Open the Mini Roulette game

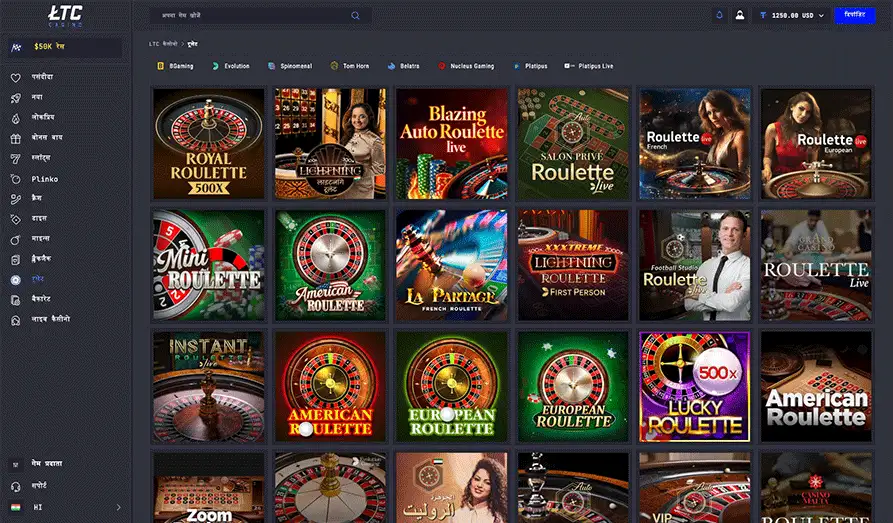click(x=208, y=265)
